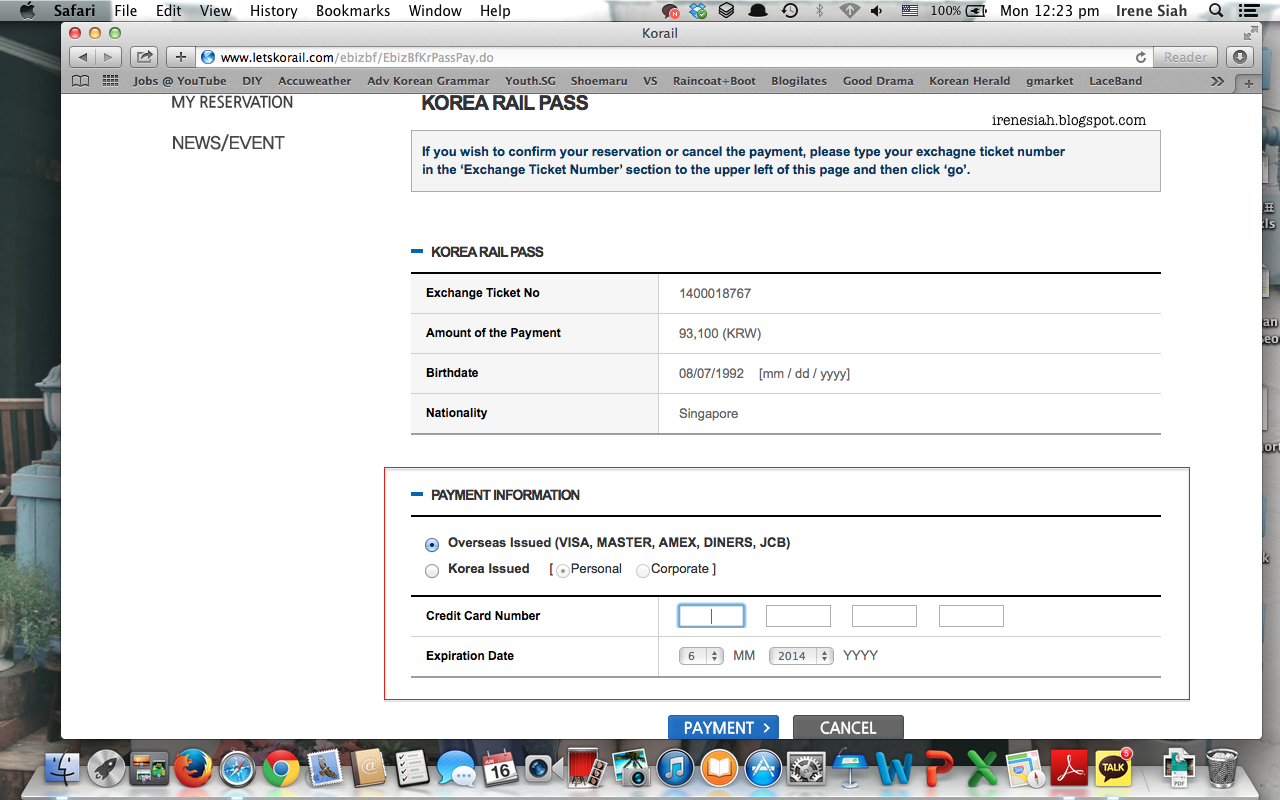The image size is (1280, 800).
Task: Click the Dropbox menu bar icon
Action: pyautogui.click(x=699, y=11)
